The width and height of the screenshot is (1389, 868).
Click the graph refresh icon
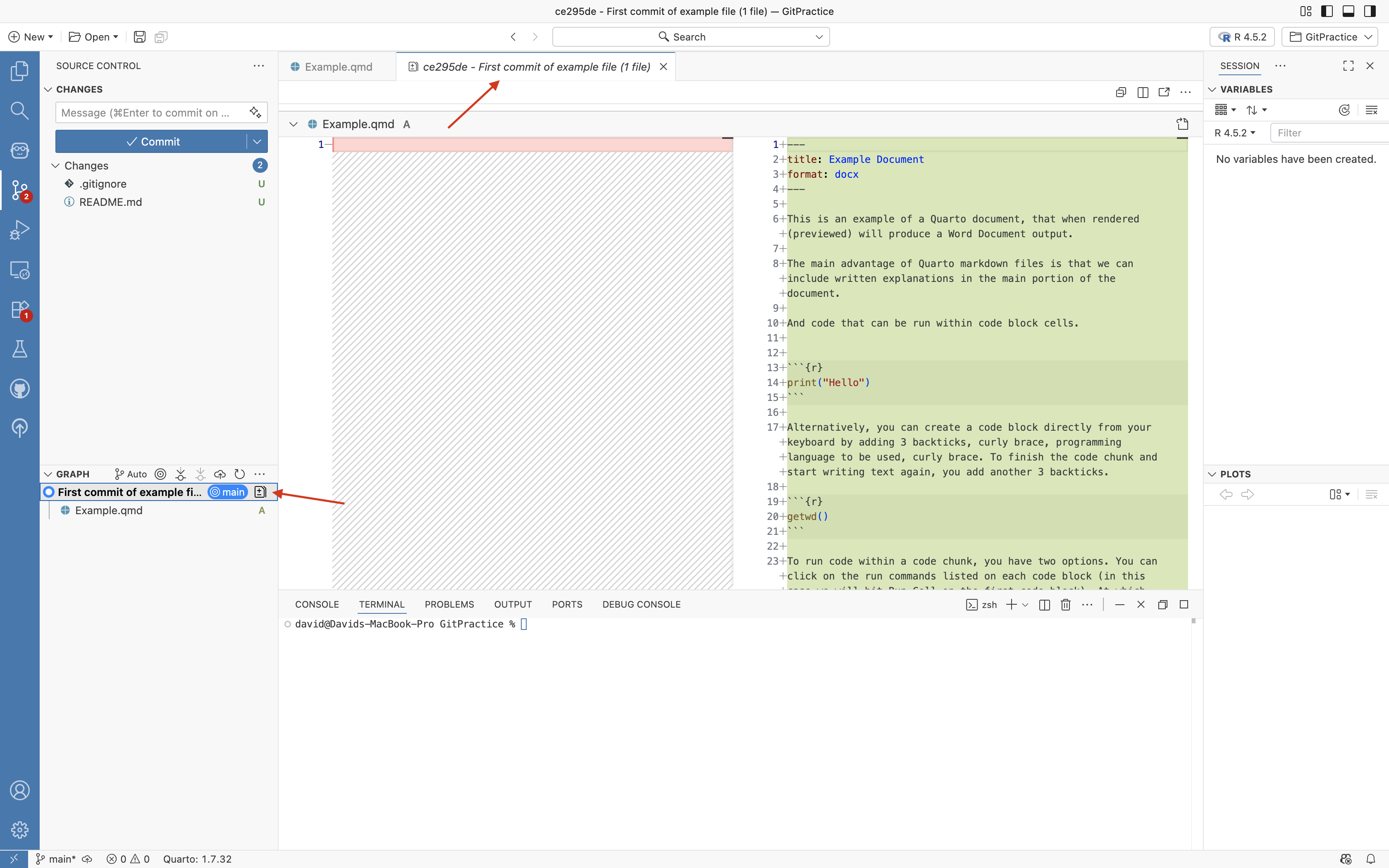[240, 474]
